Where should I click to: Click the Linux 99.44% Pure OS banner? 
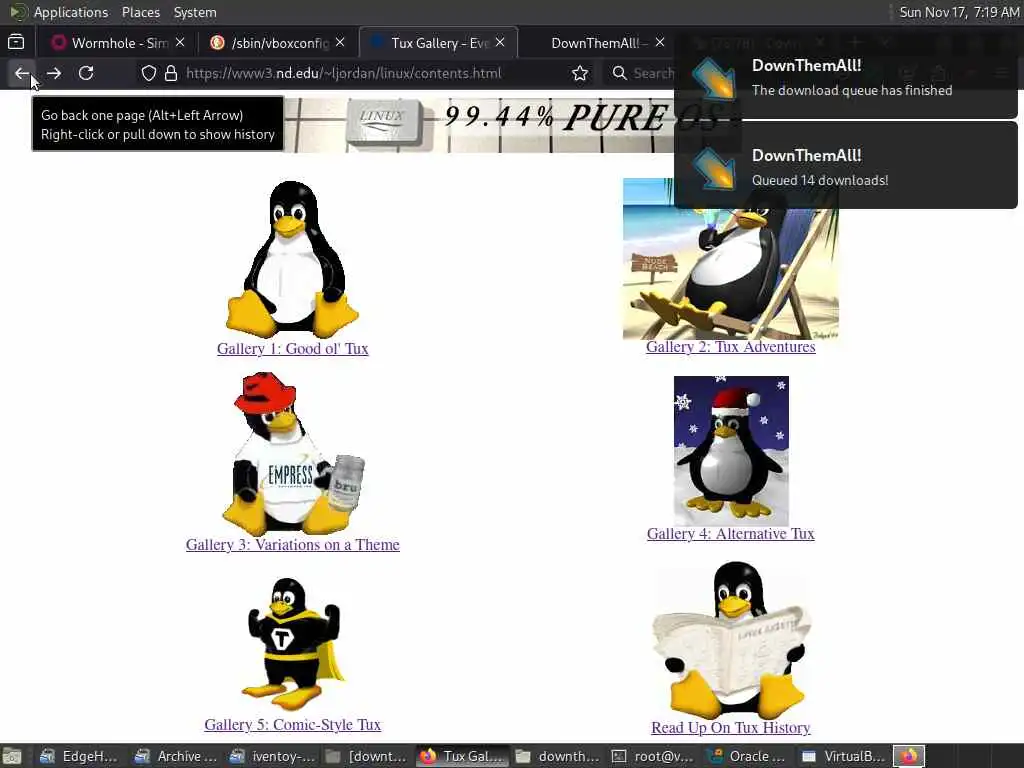tap(513, 125)
